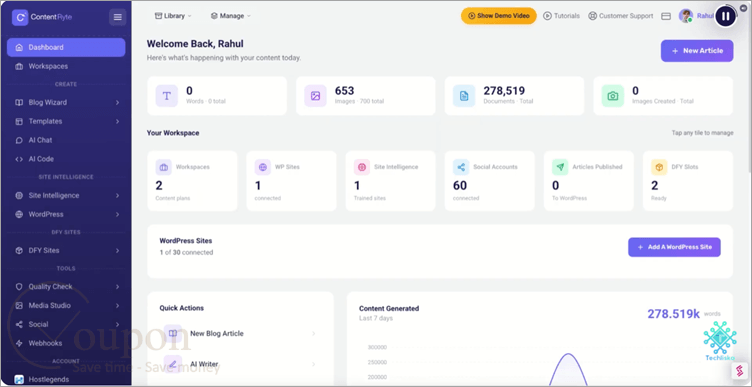This screenshot has height=387, width=752.
Task: Click the Blog Wizard book icon
Action: tap(19, 103)
